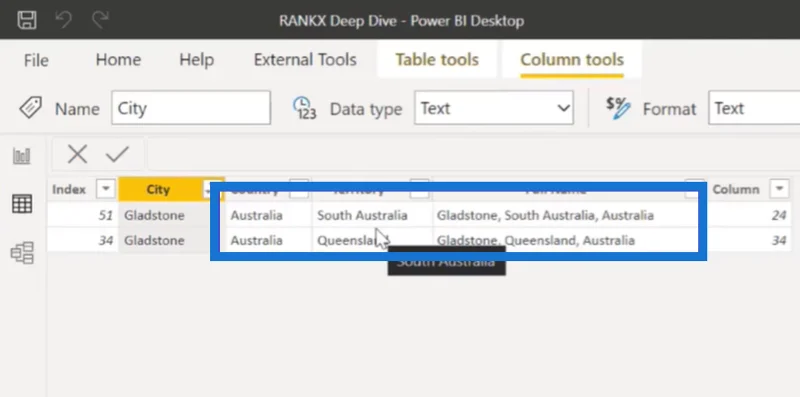800x397 pixels.
Task: Open the External Tools tab
Action: pos(305,60)
